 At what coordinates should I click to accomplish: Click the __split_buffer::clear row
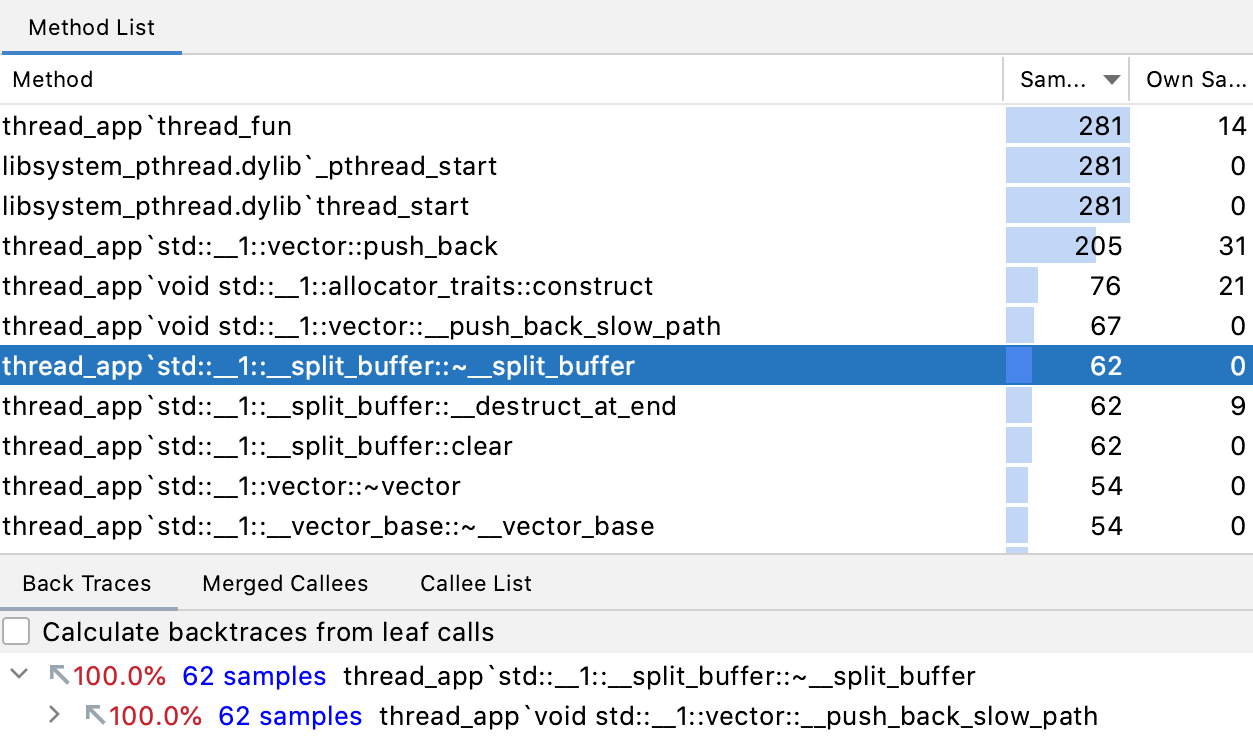click(626, 446)
